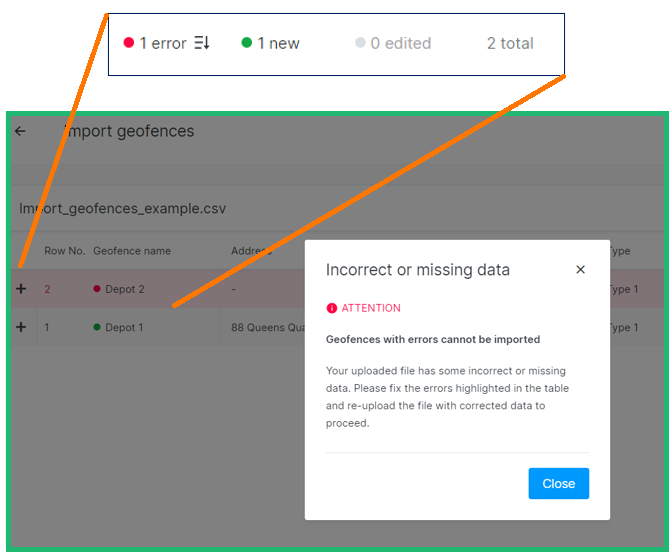Select the 2 total counter

pyautogui.click(x=510, y=43)
